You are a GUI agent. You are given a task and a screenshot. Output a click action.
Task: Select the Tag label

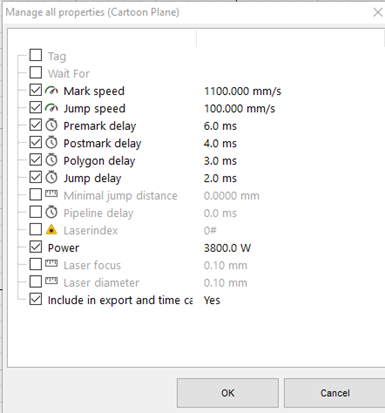pos(57,56)
